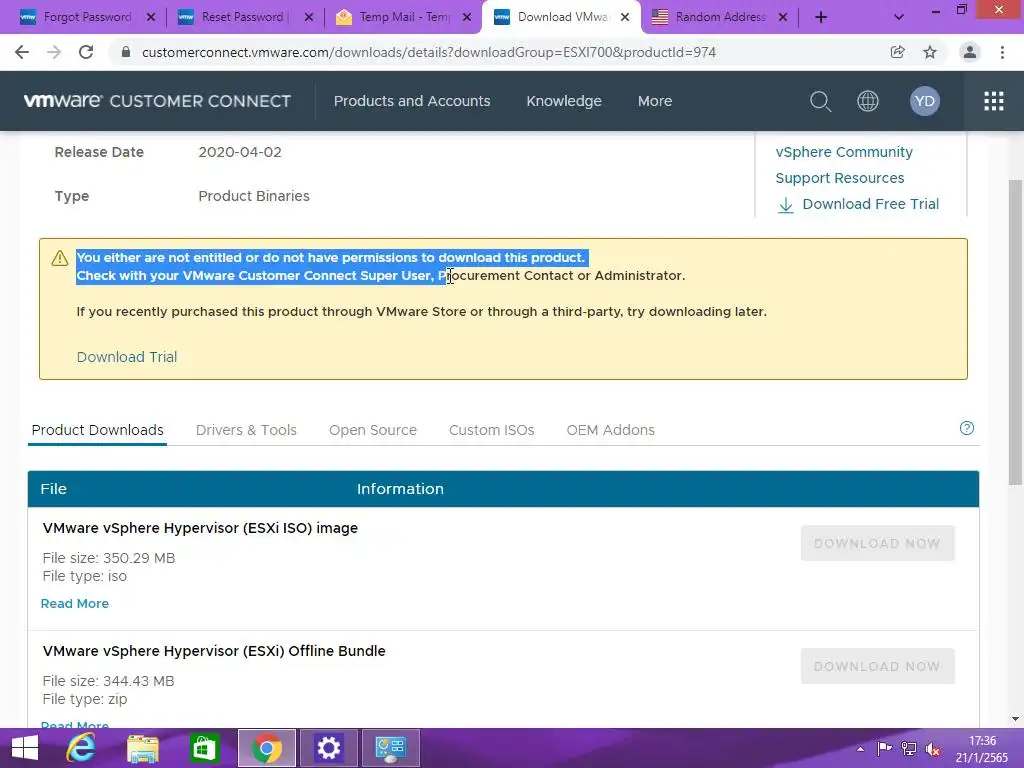Open the Windows Start button
Viewport: 1024px width, 768px height.
25,748
